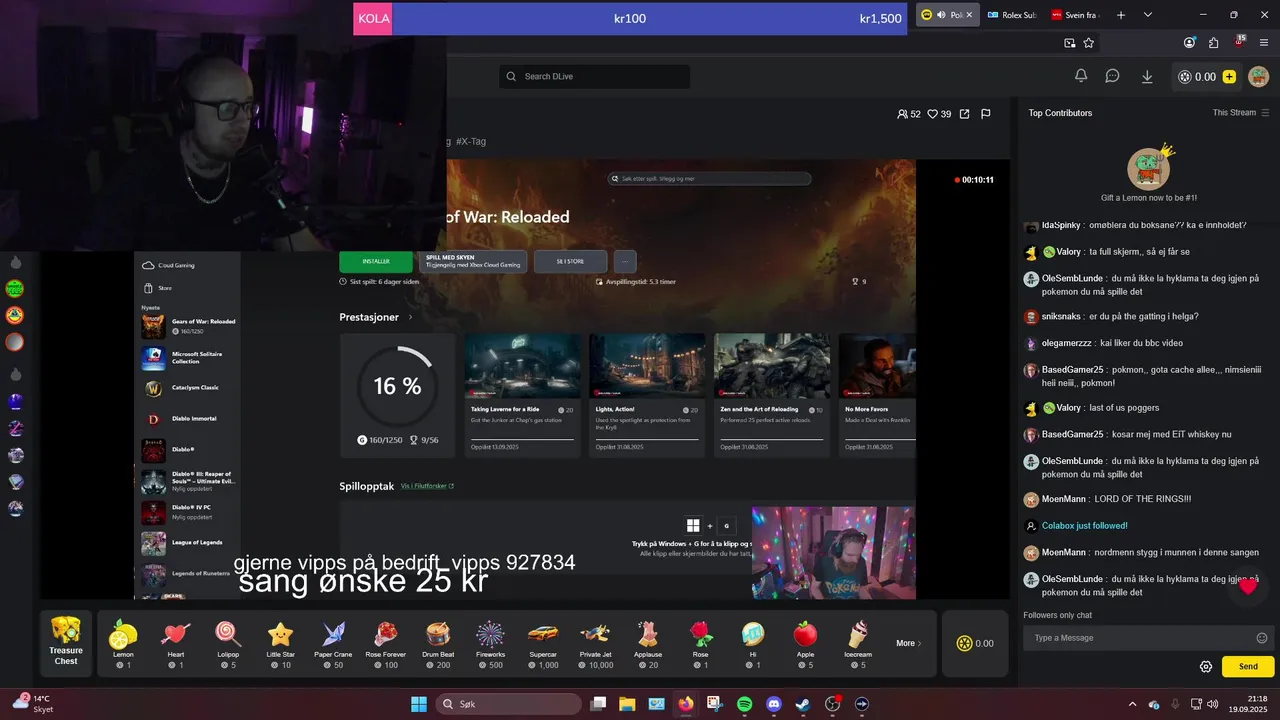Send an Apple gift

pos(805,643)
